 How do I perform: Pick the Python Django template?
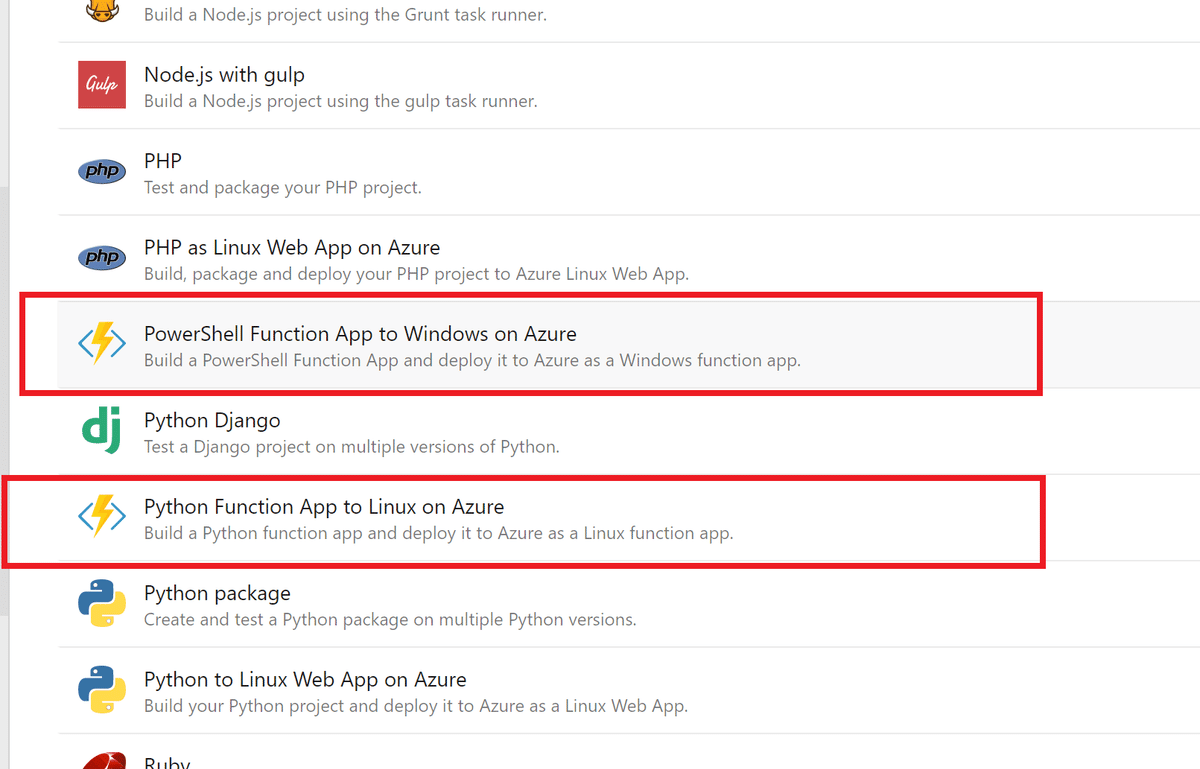click(212, 420)
